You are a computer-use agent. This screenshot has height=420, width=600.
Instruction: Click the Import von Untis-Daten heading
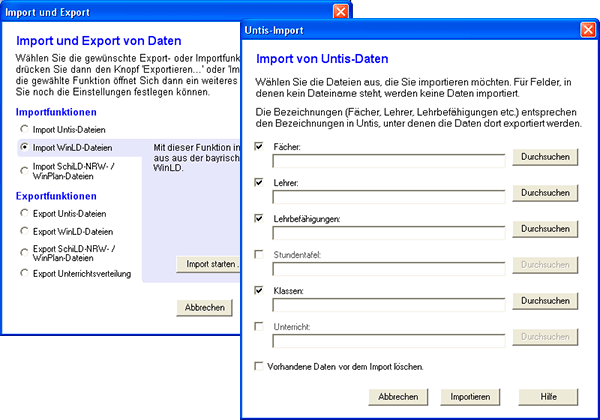point(322,59)
